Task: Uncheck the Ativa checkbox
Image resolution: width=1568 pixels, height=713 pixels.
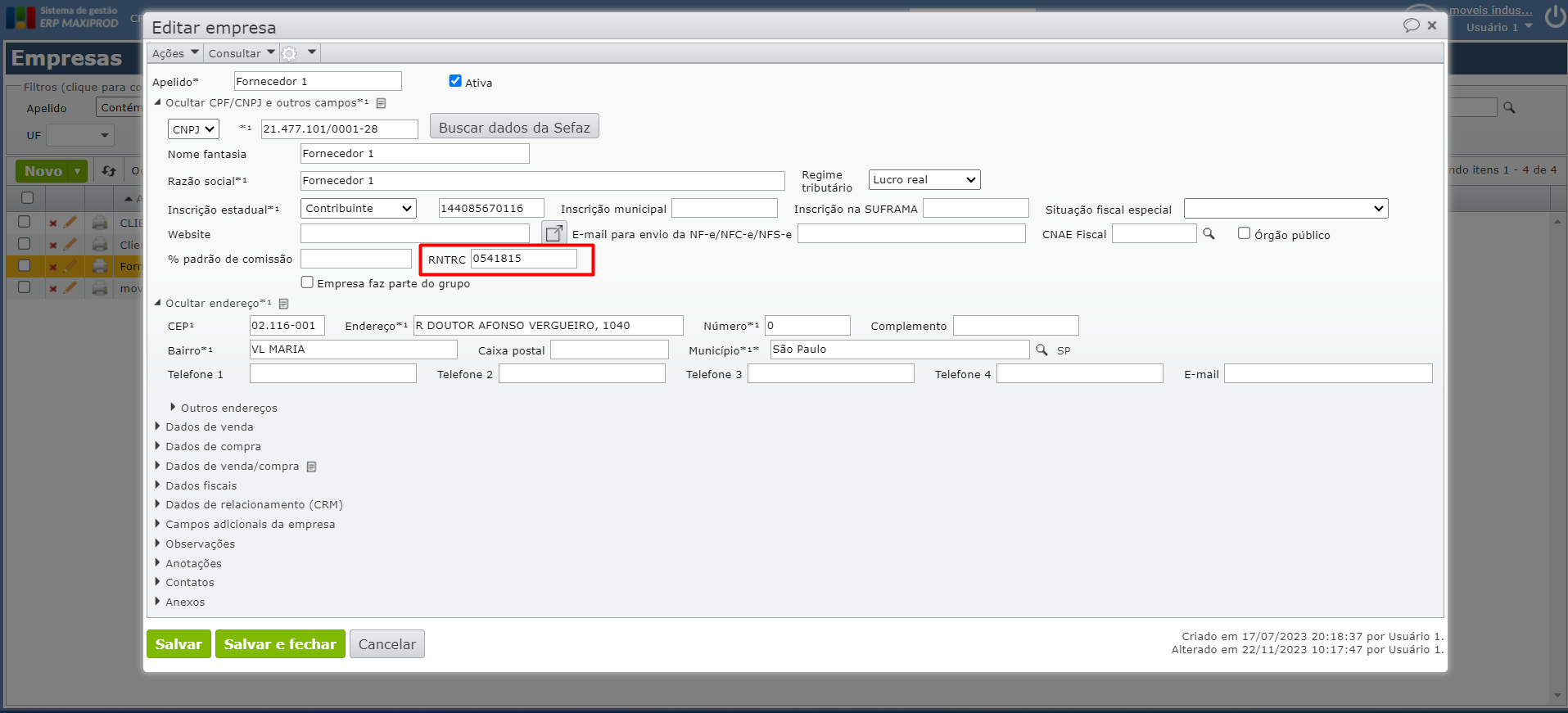Action: [455, 81]
